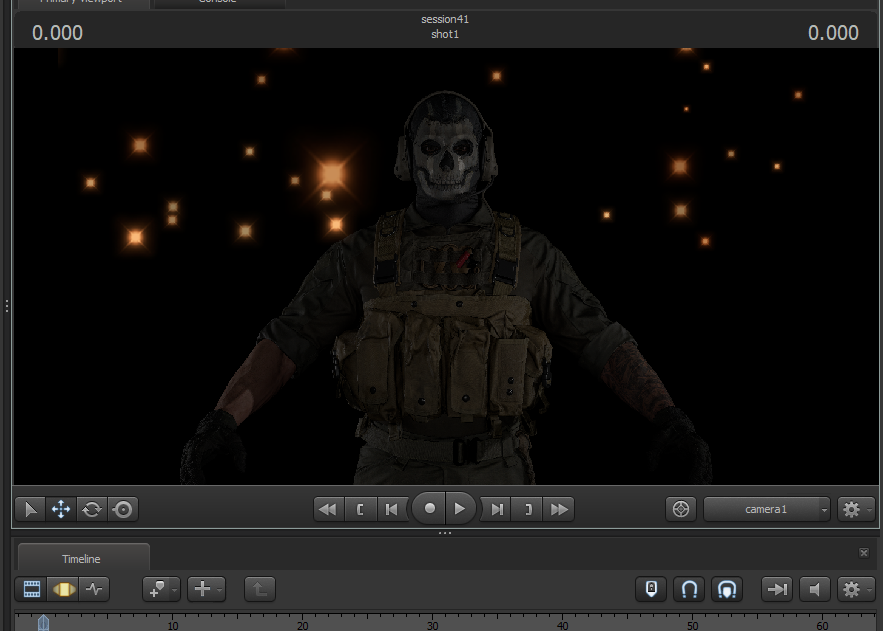883x631 pixels.
Task: Switch to the Timeline tab
Action: pos(82,559)
